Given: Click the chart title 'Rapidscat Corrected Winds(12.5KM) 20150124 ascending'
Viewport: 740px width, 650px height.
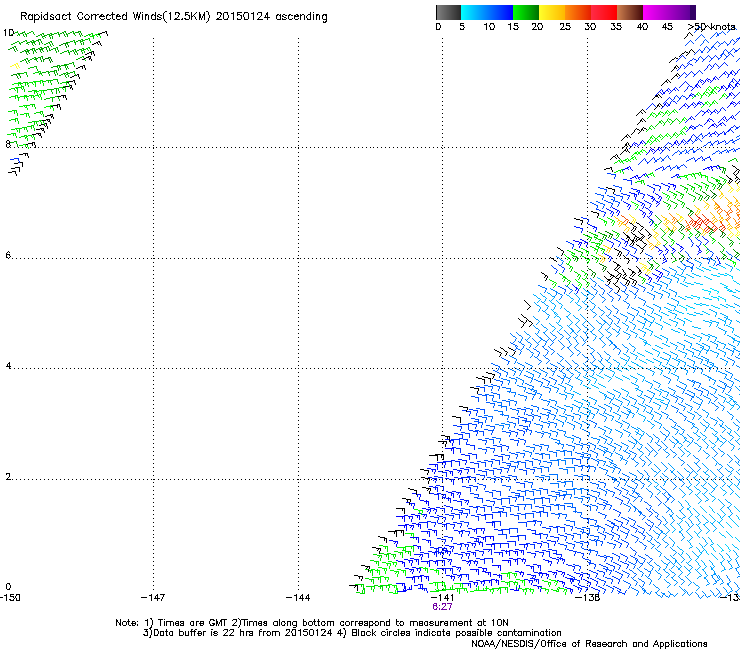Looking at the screenshot, I should pos(174,17).
